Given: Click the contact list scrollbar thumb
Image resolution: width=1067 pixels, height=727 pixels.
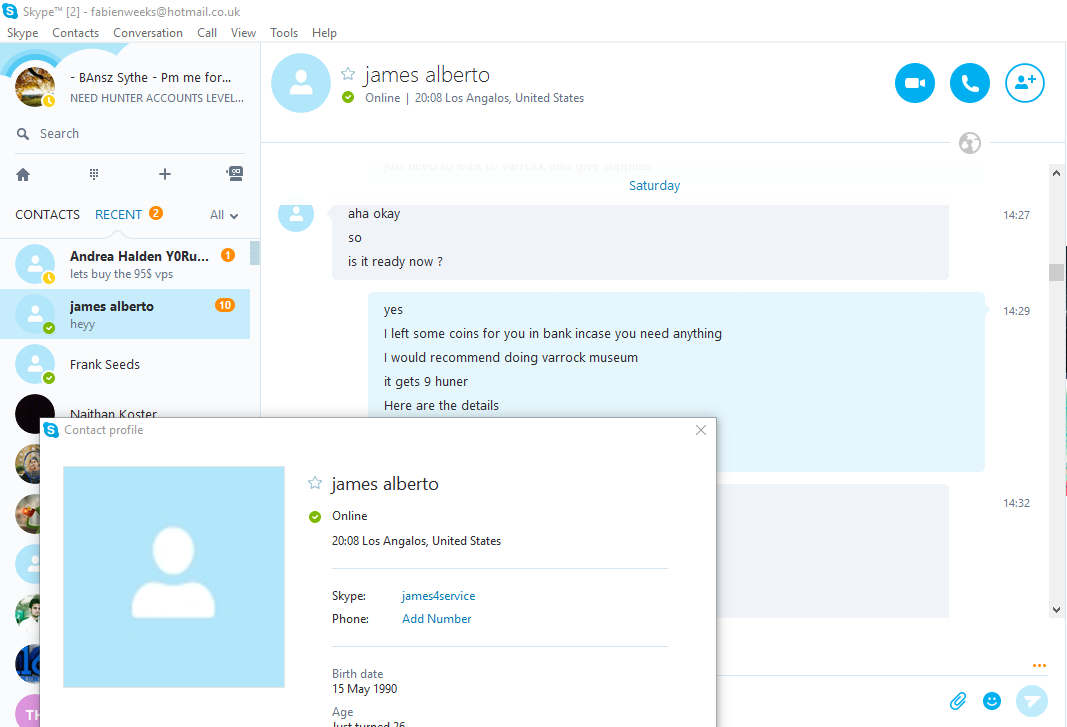Looking at the screenshot, I should (x=255, y=253).
